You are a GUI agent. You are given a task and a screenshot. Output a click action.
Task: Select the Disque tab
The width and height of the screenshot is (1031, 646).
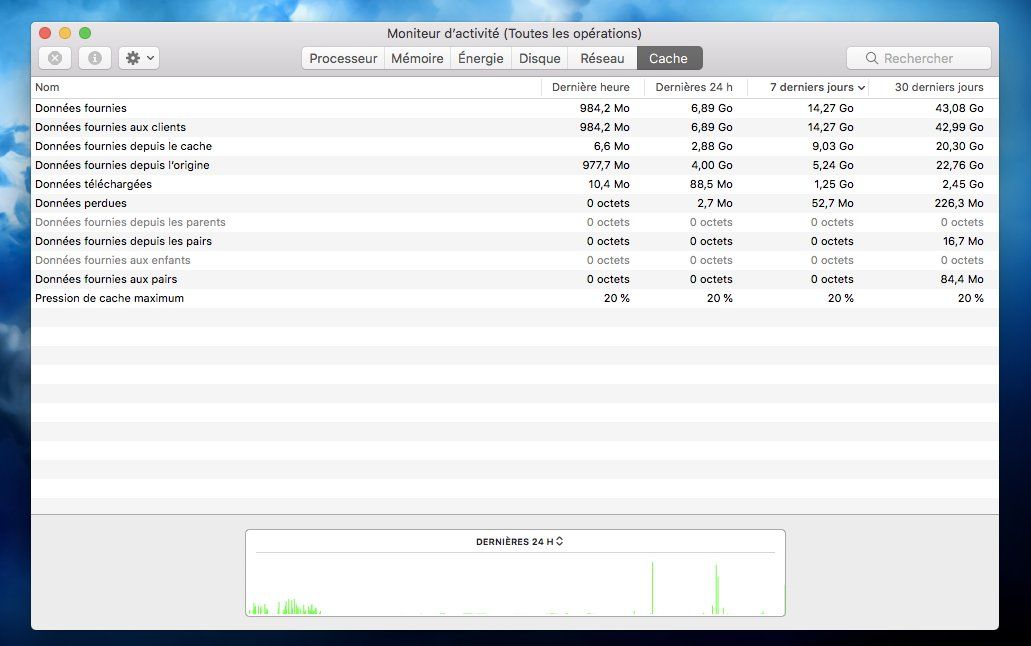540,58
